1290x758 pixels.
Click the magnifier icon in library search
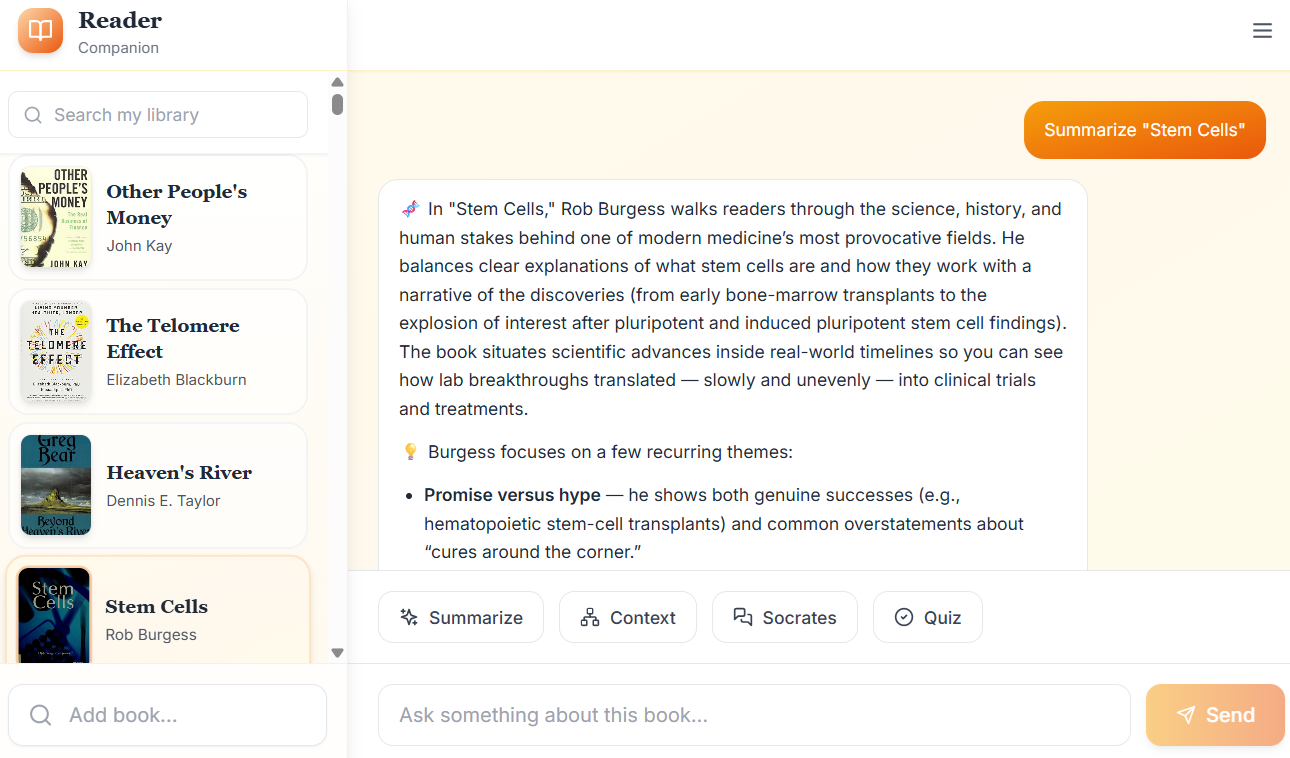[33, 114]
